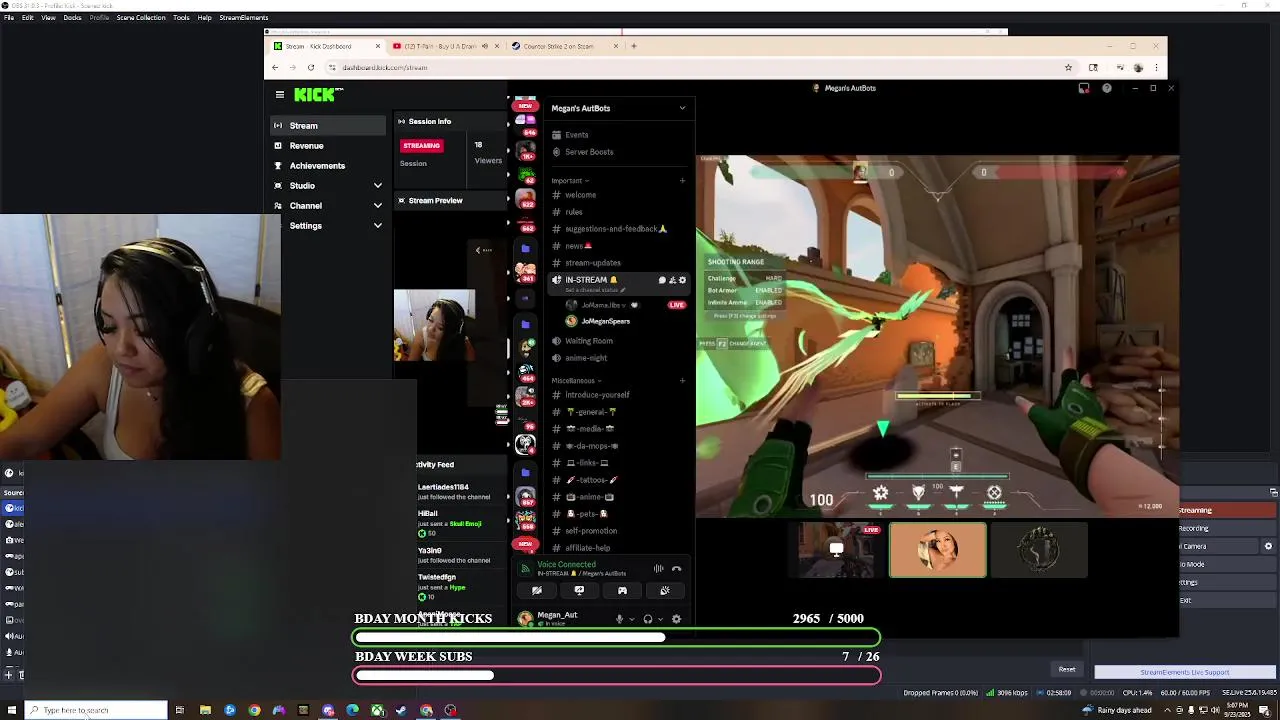
Task: Open Achievements in the Kick sidebar
Action: 328,166
